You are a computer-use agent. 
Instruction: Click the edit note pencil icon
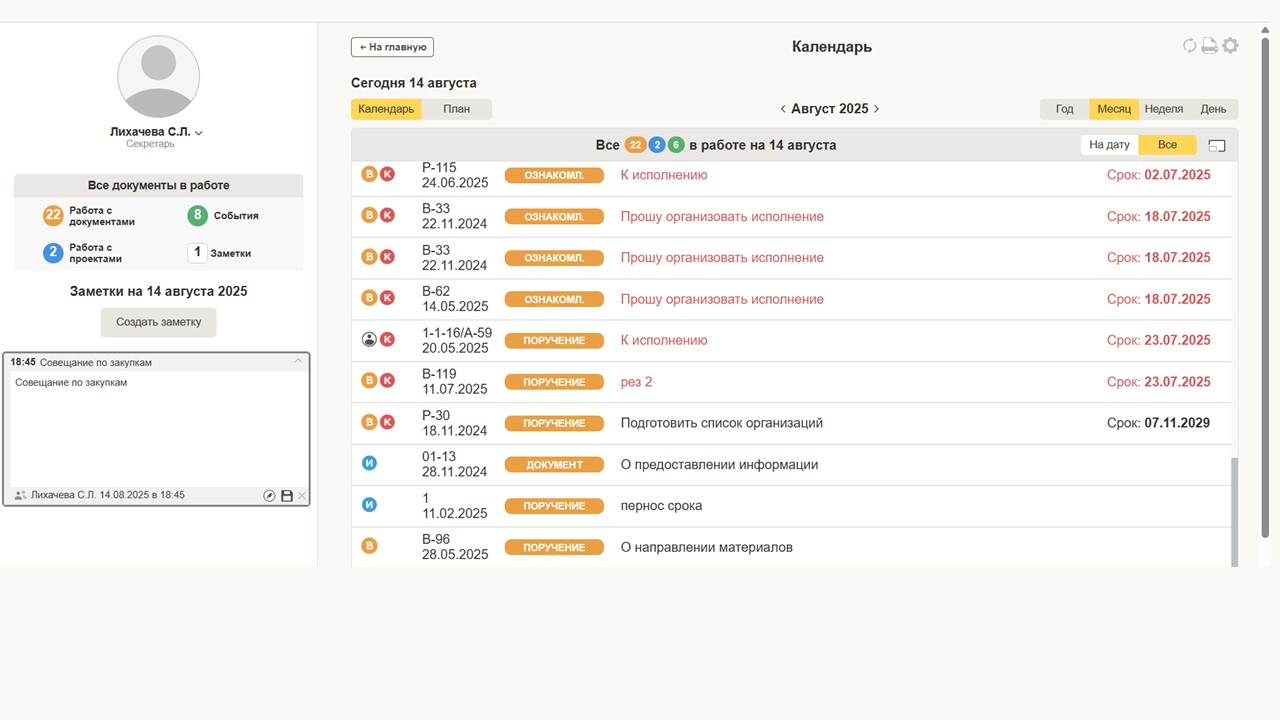[269, 496]
